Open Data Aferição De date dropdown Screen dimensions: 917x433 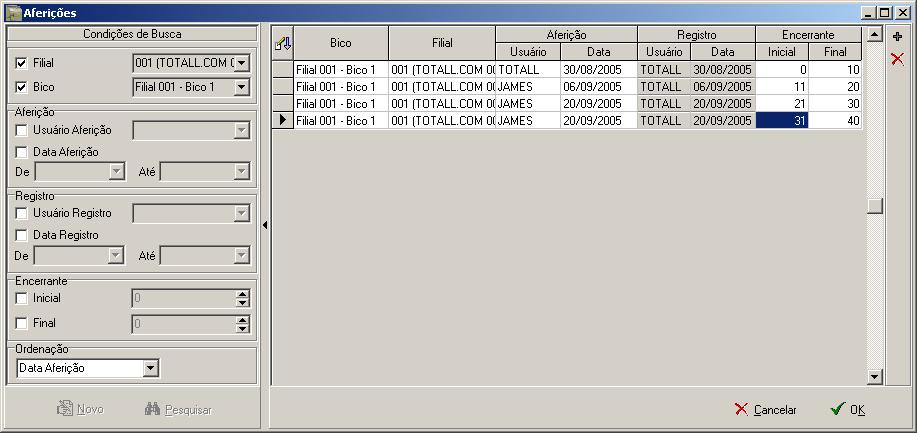(117, 172)
